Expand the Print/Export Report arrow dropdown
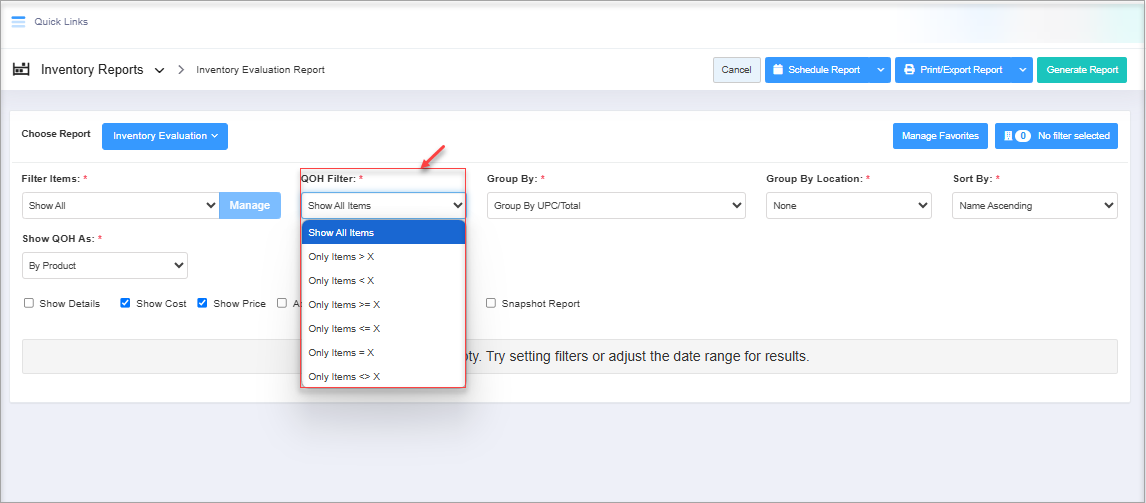Screen dimensions: 1146x503 click(1022, 70)
